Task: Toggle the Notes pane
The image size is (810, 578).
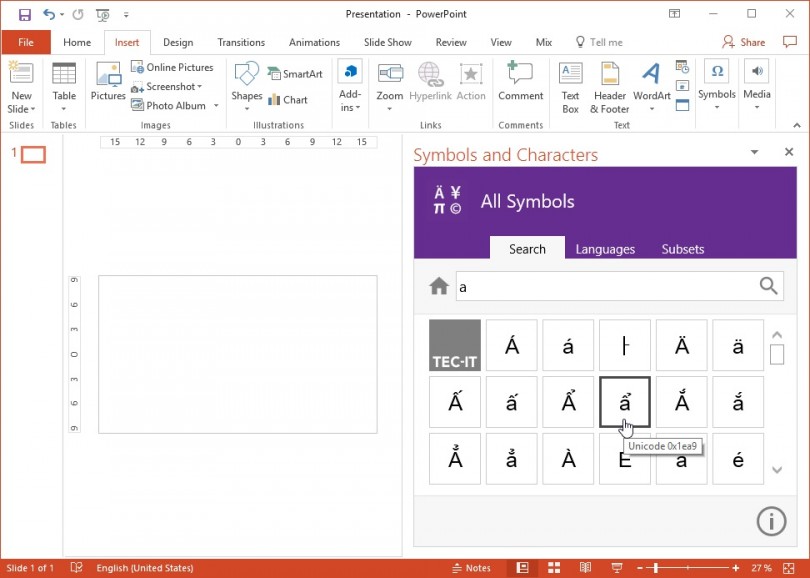Action: coord(478,567)
